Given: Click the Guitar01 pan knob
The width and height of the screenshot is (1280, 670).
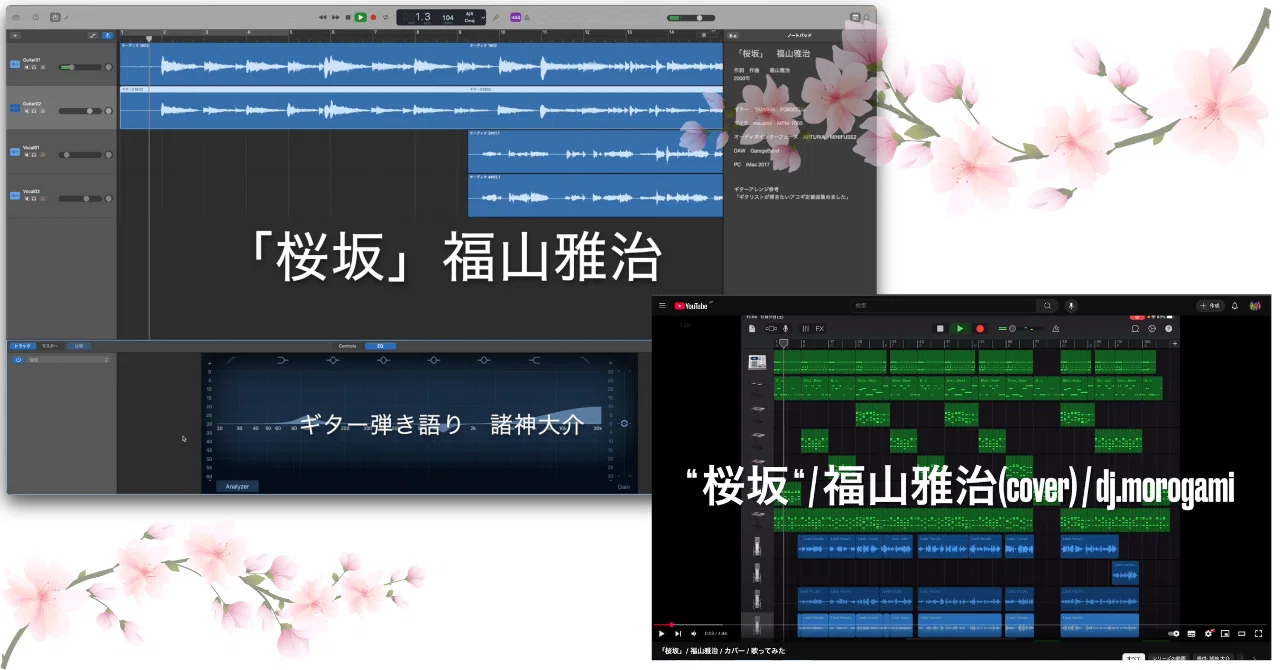Looking at the screenshot, I should point(109,67).
